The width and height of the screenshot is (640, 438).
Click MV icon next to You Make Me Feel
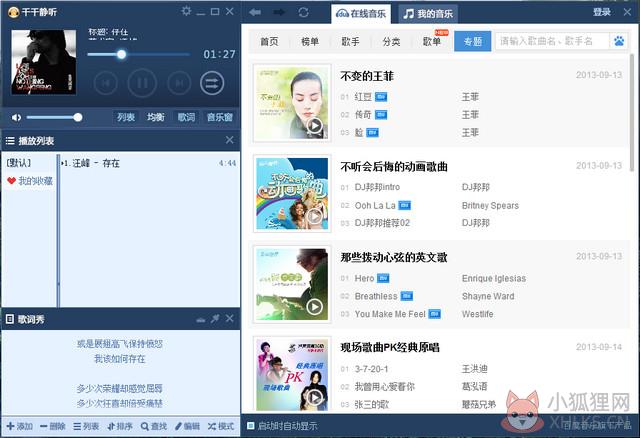coord(434,314)
